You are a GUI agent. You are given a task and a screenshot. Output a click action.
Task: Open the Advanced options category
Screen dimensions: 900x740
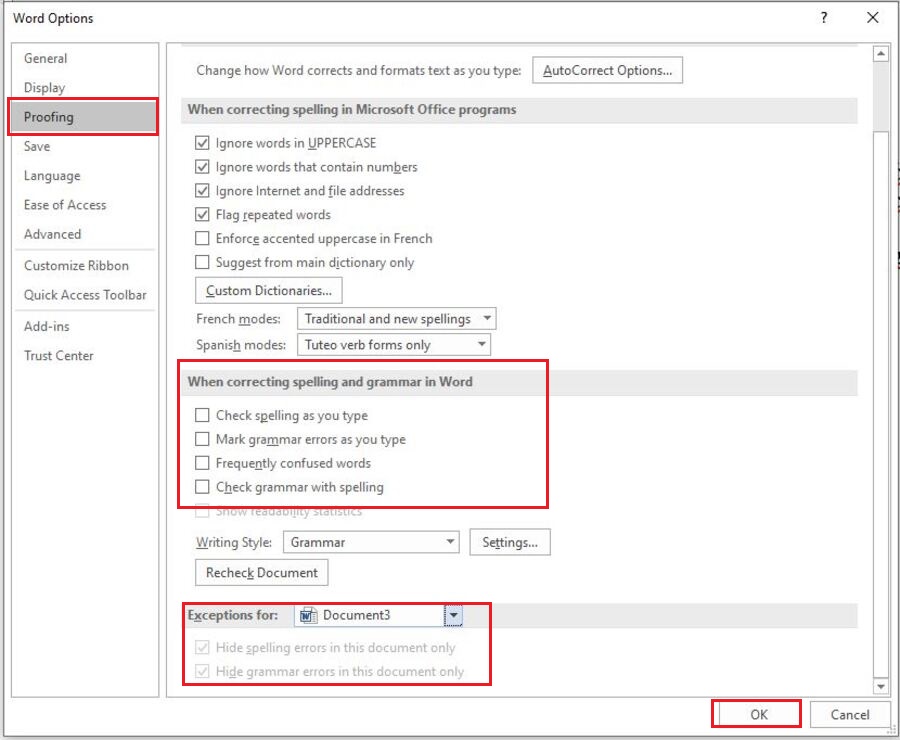[85, 234]
